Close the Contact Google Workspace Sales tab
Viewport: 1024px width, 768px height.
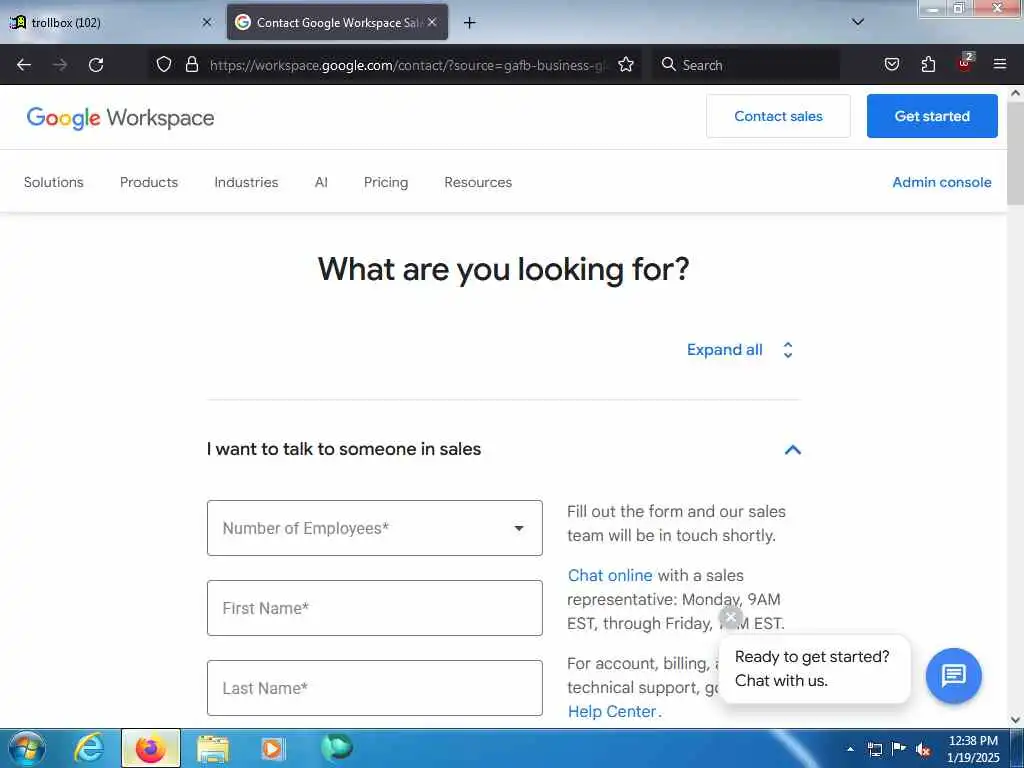click(432, 22)
